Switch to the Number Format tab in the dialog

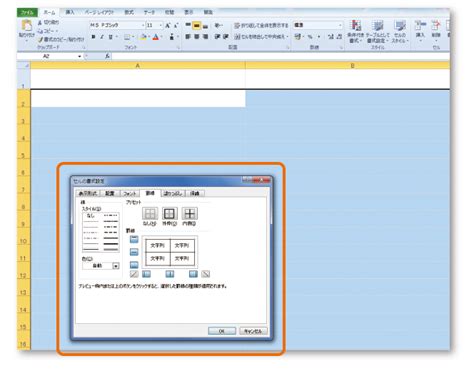[88, 193]
